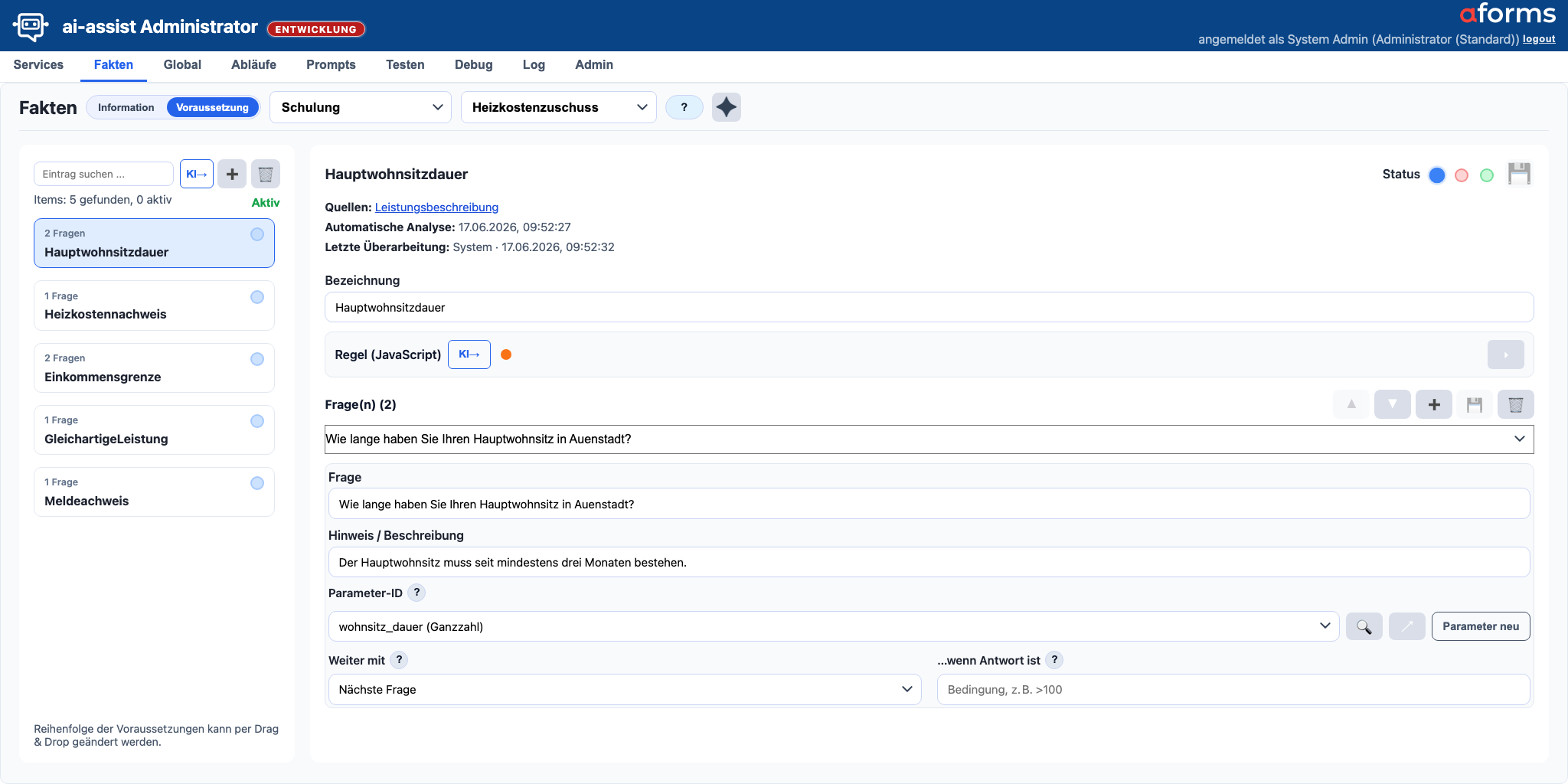
Task: Generate JavaScript rule with KI arrow button
Action: coord(469,354)
